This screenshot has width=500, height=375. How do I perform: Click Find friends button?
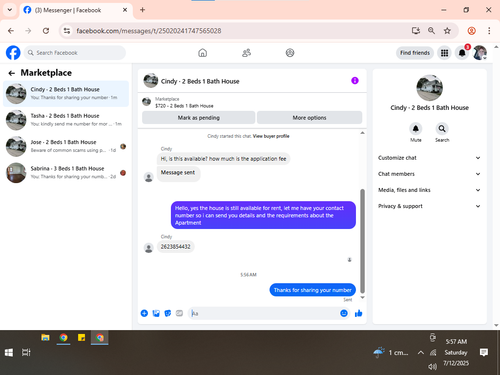pos(415,53)
